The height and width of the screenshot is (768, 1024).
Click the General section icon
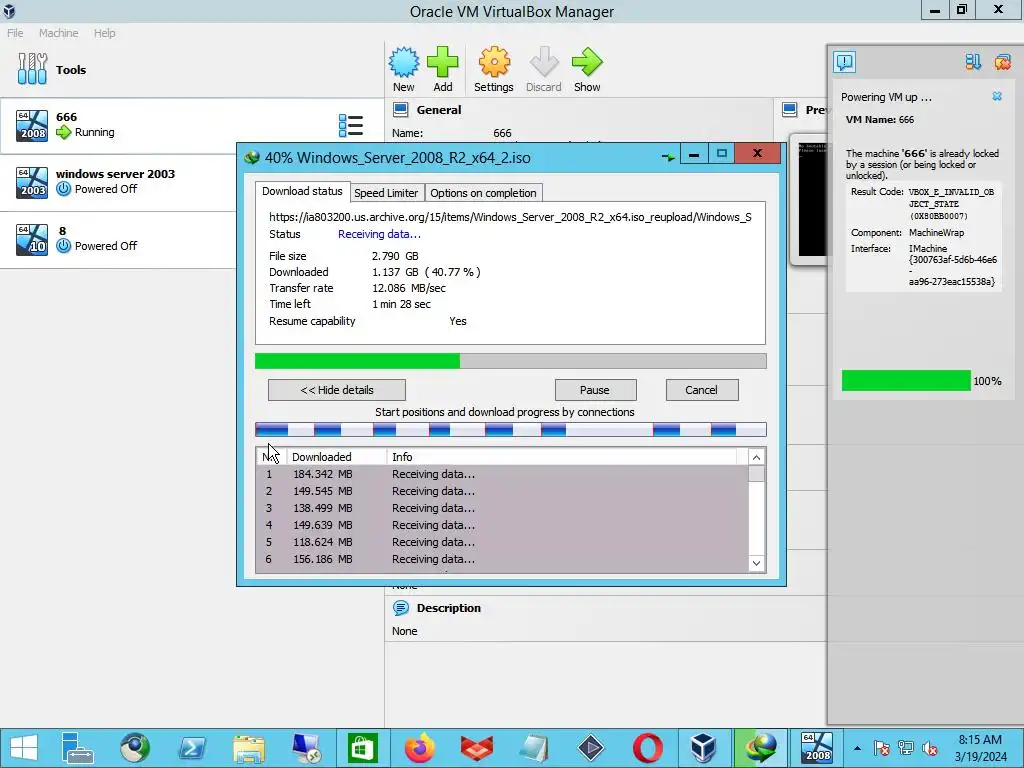[400, 110]
